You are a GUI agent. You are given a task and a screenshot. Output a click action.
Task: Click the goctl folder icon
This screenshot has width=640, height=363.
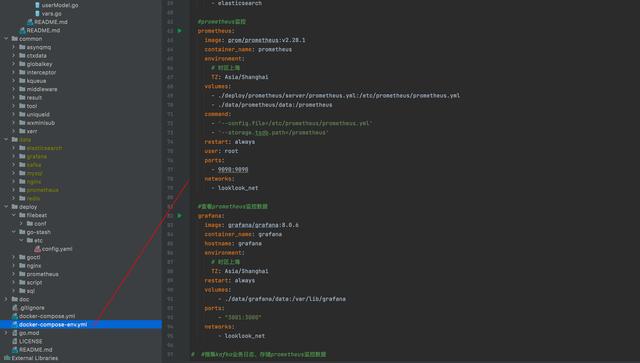pyautogui.click(x=22, y=257)
